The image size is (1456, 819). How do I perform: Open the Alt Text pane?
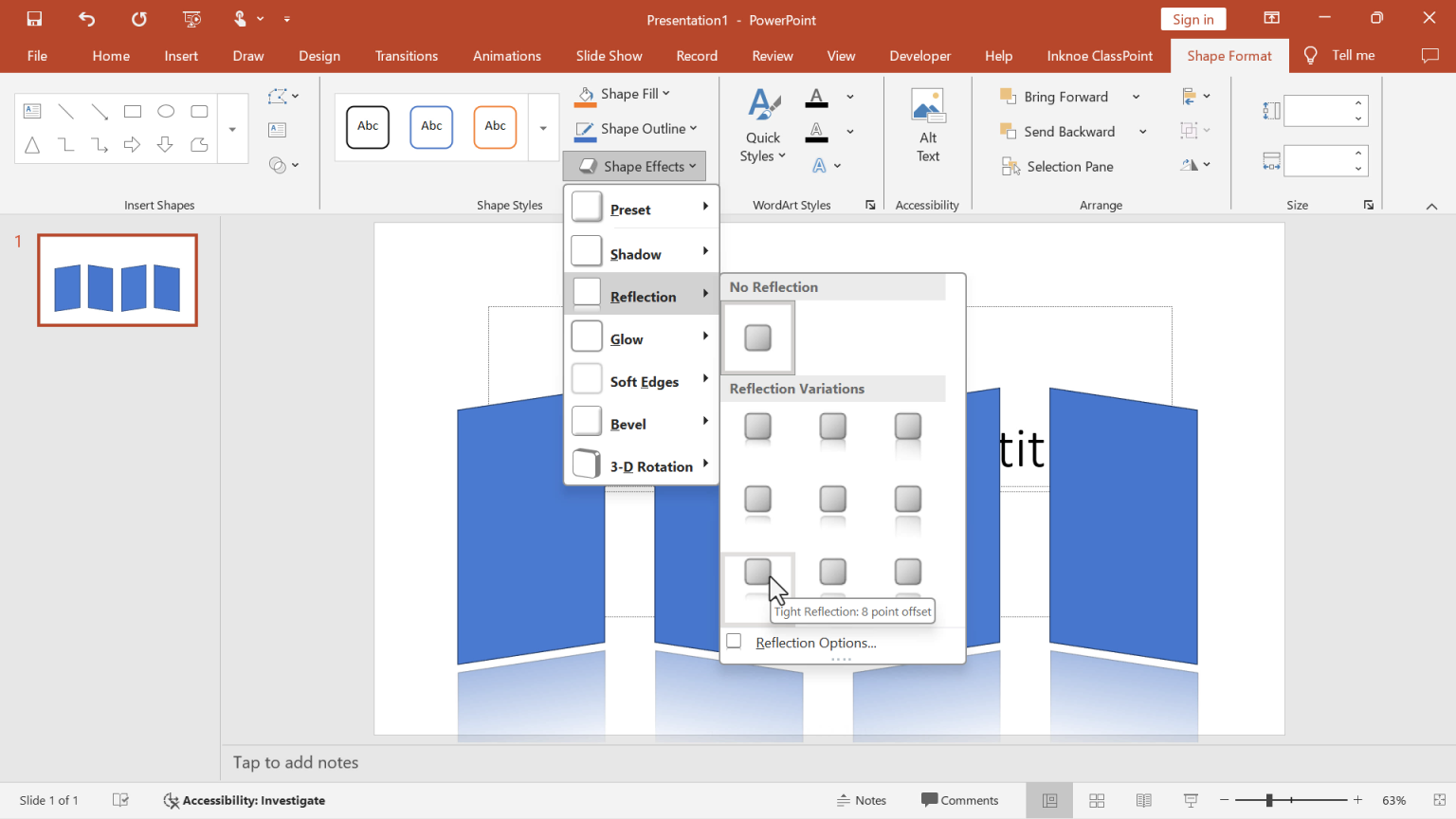click(927, 125)
